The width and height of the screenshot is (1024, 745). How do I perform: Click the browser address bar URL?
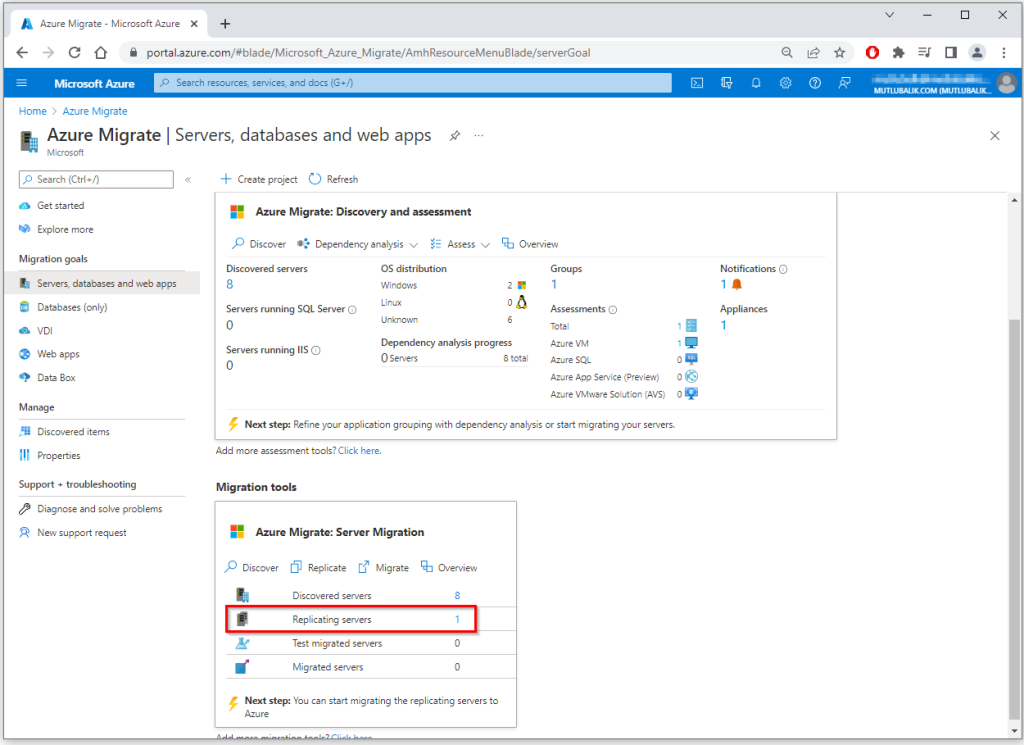click(368, 53)
